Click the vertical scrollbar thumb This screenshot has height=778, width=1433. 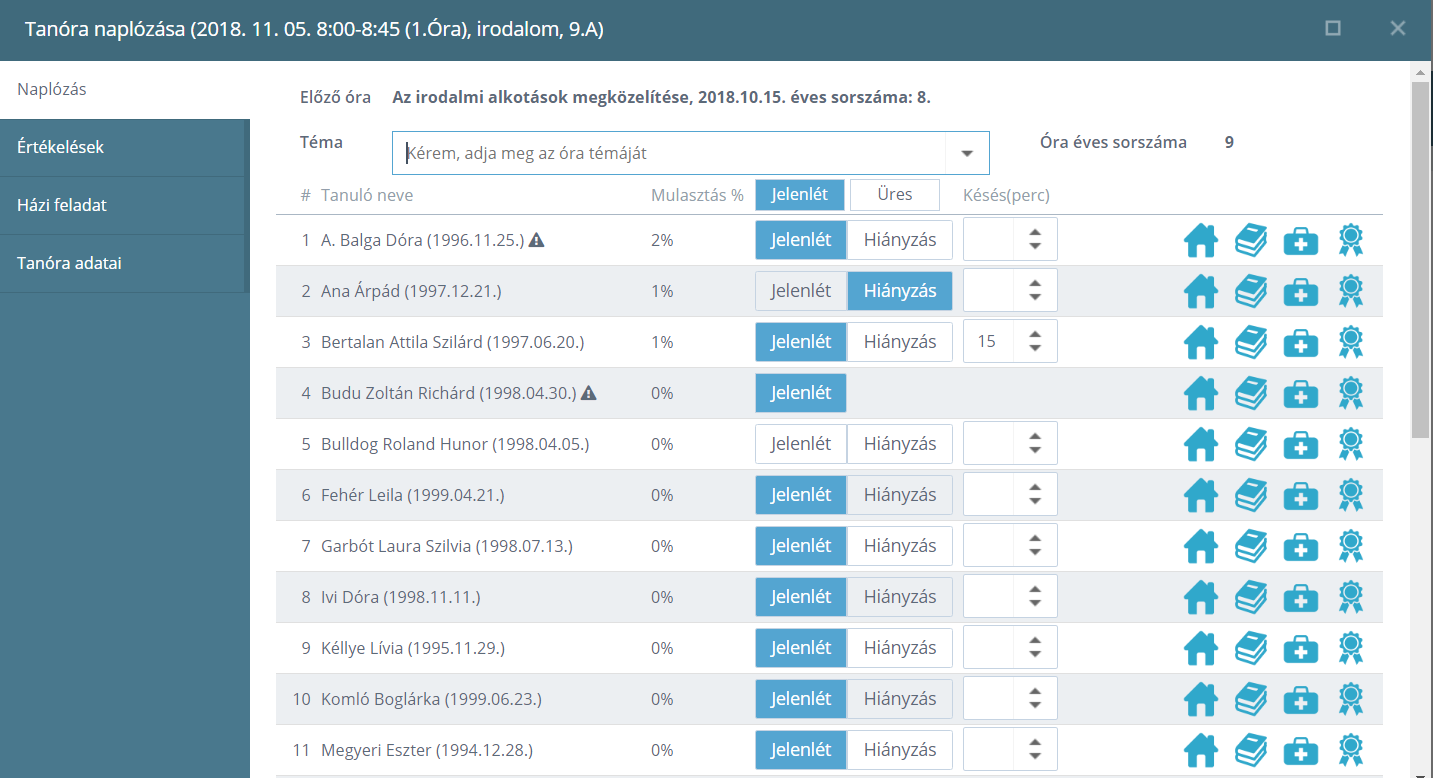pyautogui.click(x=1420, y=260)
